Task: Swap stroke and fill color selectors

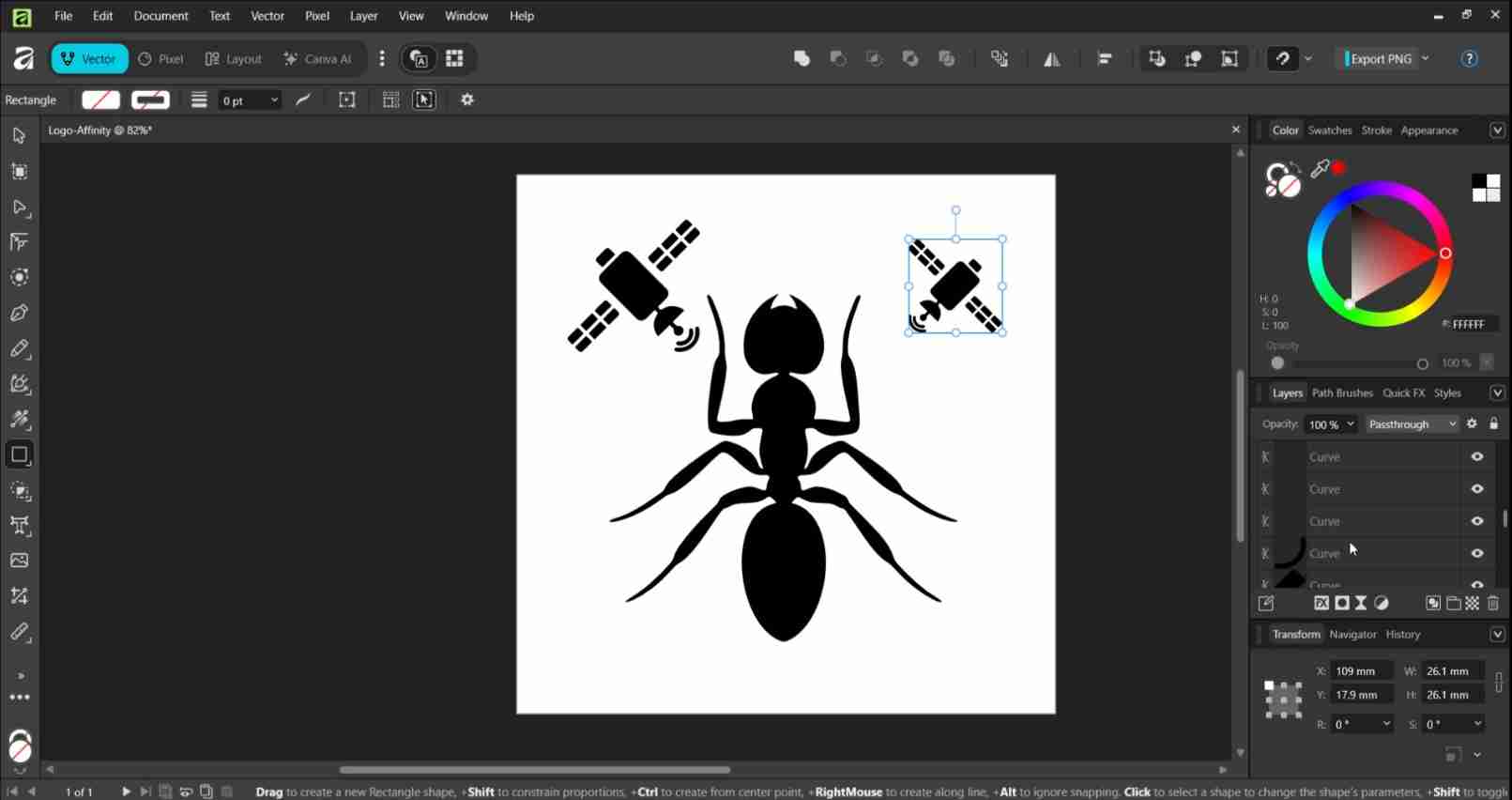Action: (1297, 166)
